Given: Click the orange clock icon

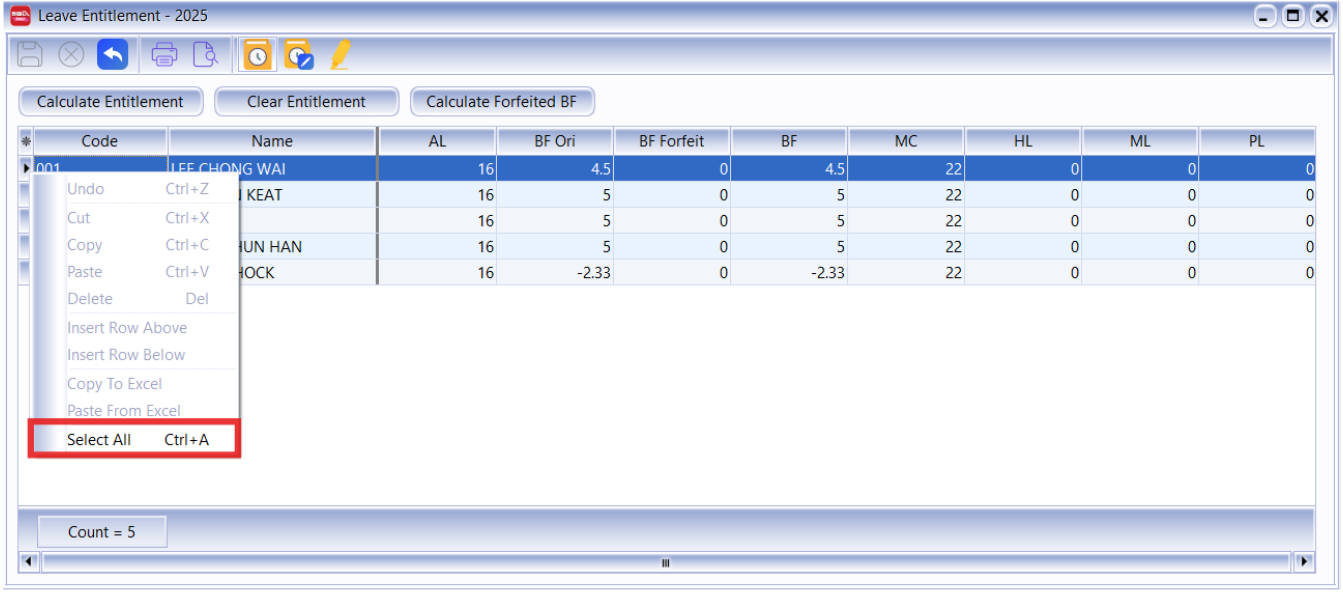Looking at the screenshot, I should (x=258, y=55).
